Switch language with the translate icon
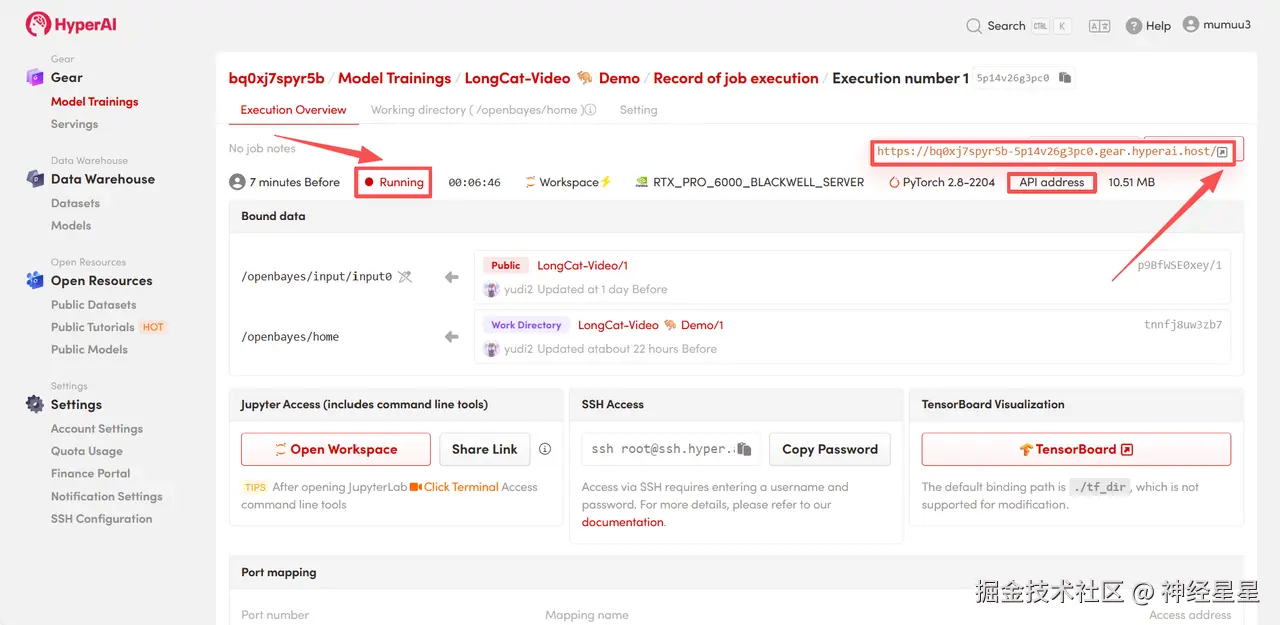The width and height of the screenshot is (1280, 625). pos(1099,26)
